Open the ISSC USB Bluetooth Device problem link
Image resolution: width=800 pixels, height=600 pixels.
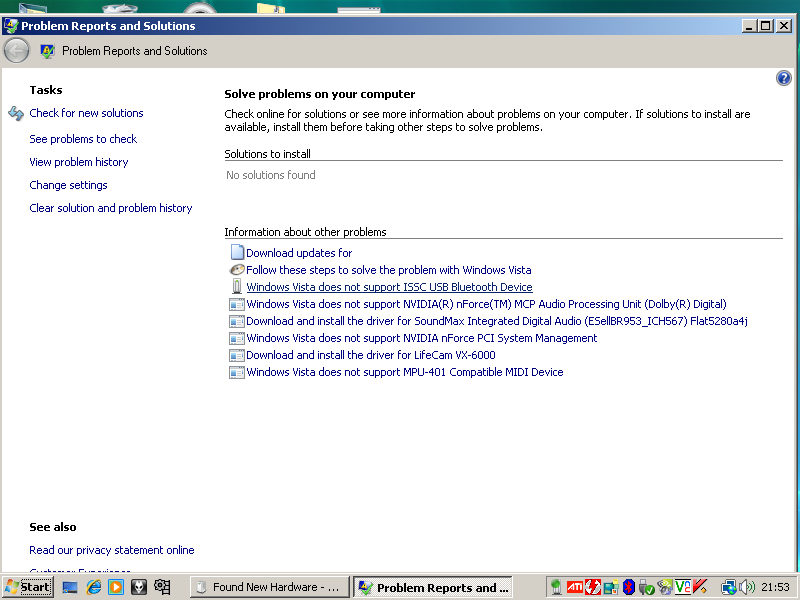(389, 287)
